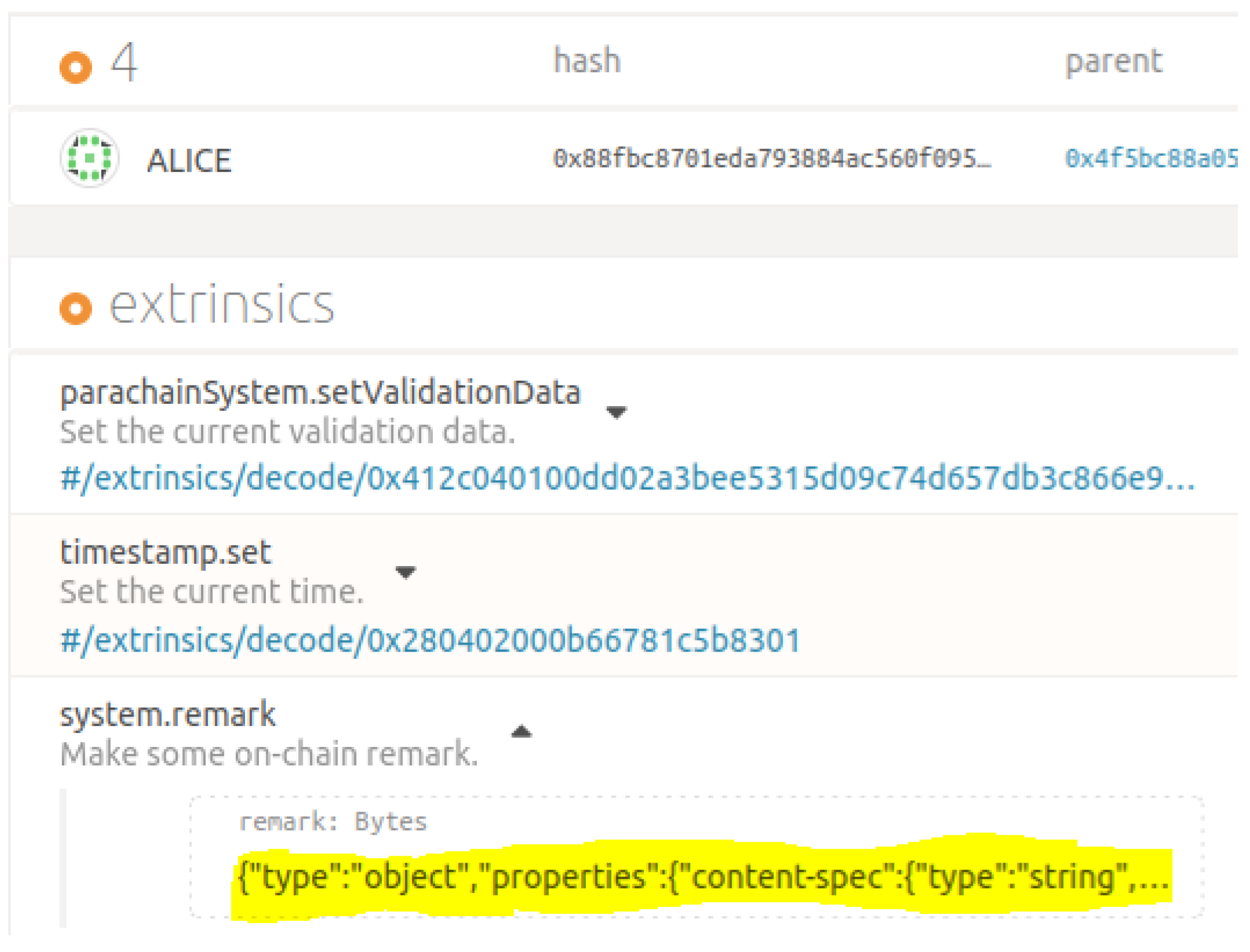The width and height of the screenshot is (1250, 952).
Task: Open the 0x280402000b66781c5b8301 decode link
Action: (x=431, y=640)
